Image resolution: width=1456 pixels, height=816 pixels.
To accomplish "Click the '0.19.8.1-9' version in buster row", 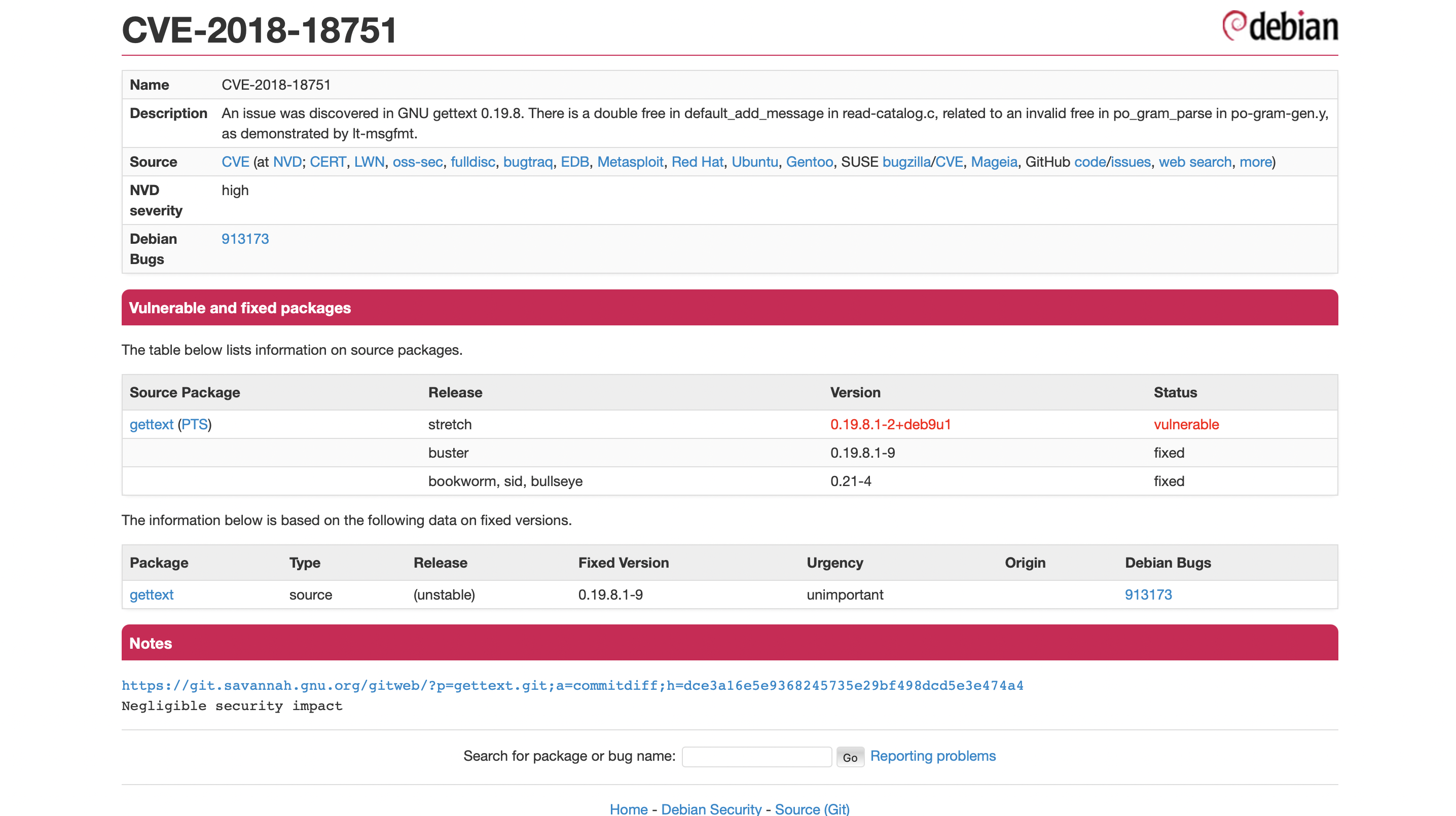I will (862, 453).
